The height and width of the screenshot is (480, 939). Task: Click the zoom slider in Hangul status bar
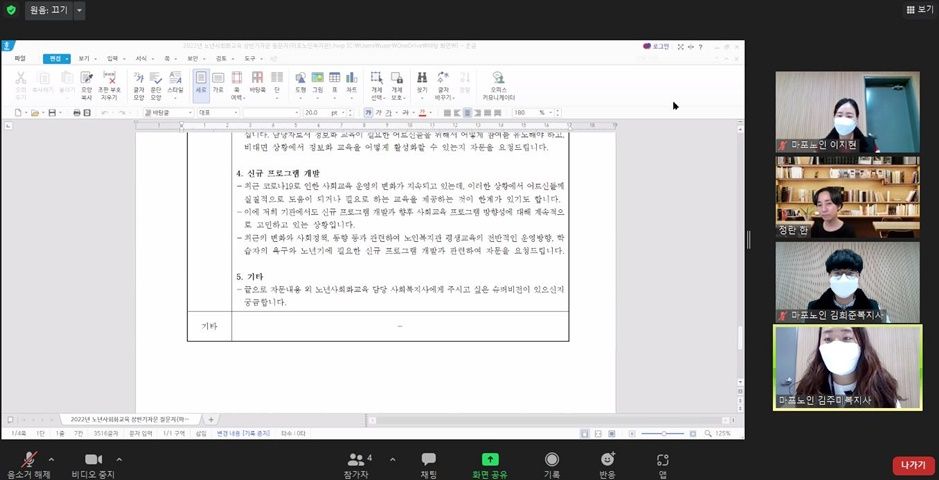(x=663, y=433)
